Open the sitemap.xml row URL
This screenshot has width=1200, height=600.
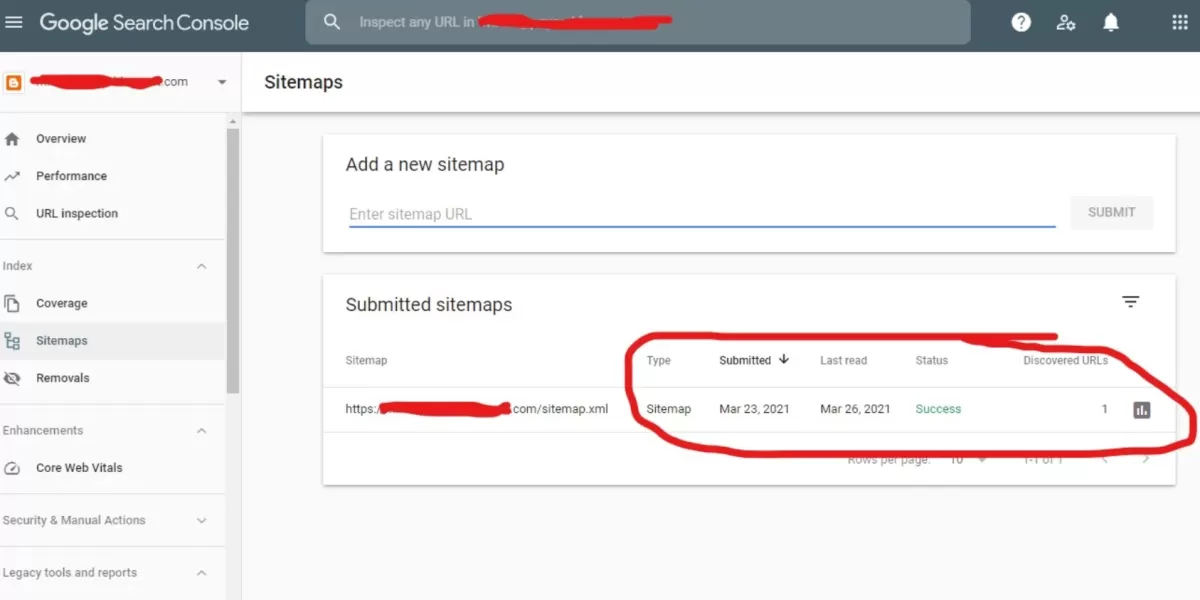pos(476,409)
